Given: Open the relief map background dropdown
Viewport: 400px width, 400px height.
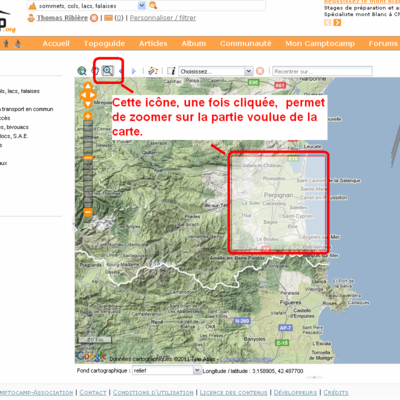Looking at the screenshot, I should click(x=166, y=370).
